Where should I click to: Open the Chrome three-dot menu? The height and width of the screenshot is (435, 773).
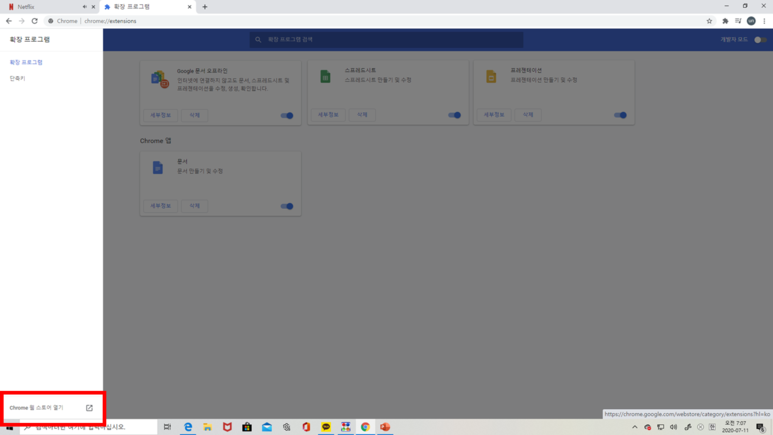[764, 21]
